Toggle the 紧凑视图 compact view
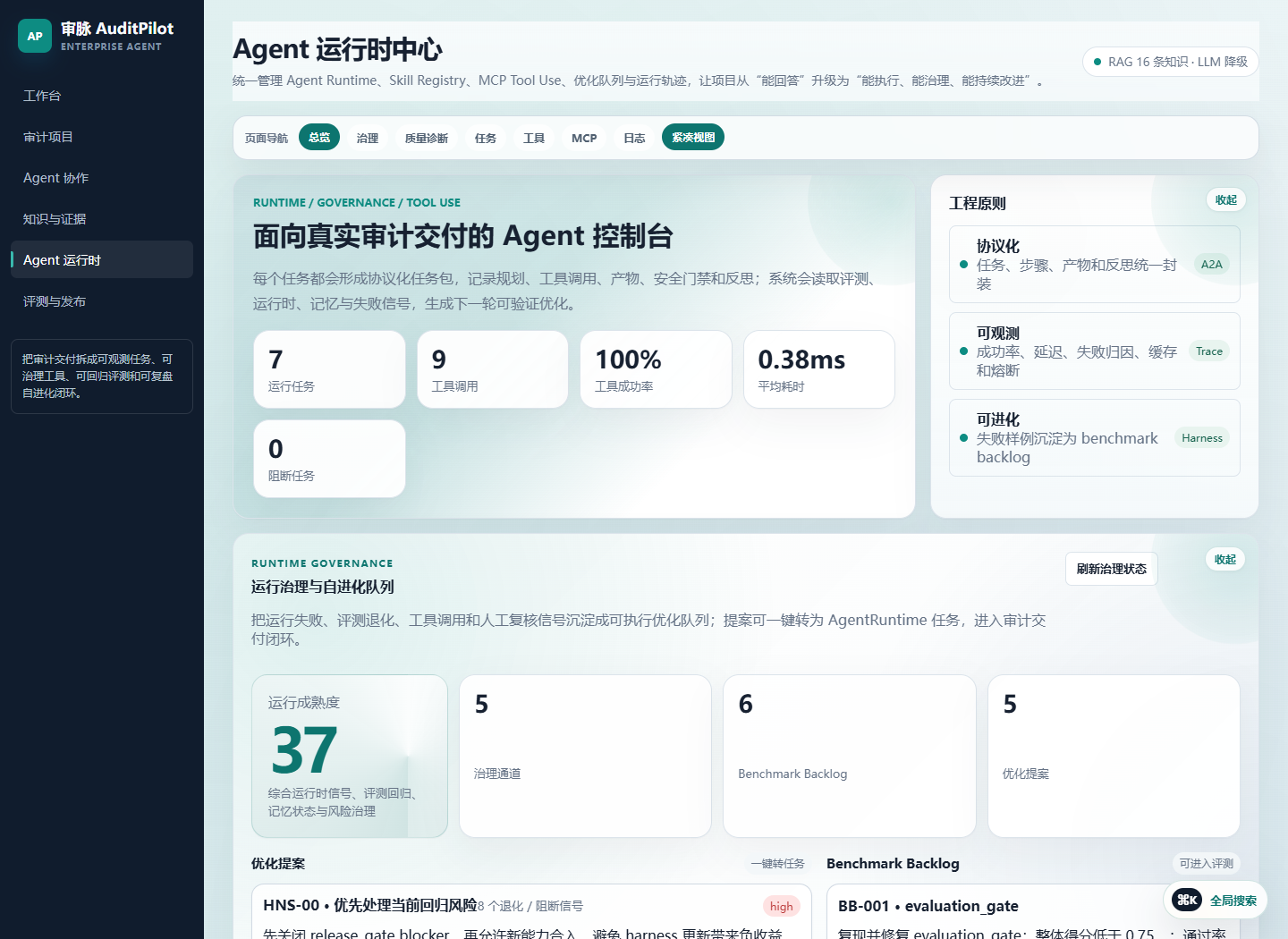1288x939 pixels. 693,137
